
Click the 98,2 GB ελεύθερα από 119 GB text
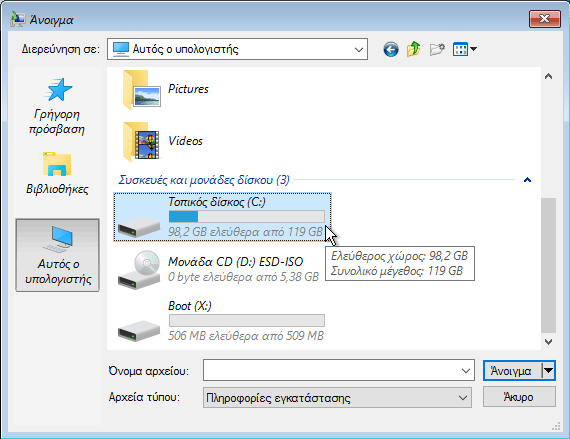click(x=245, y=232)
